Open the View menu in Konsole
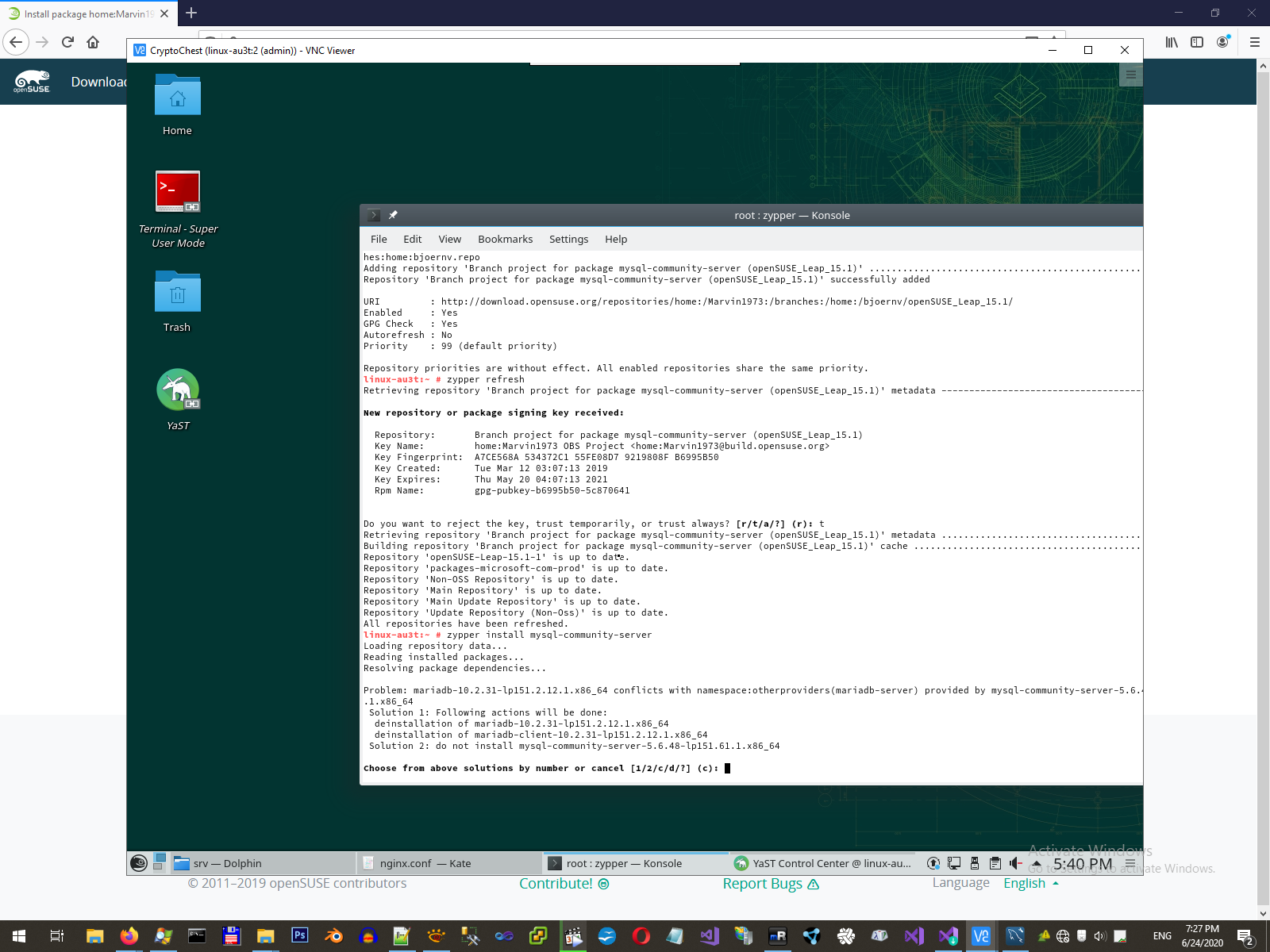This screenshot has height=952, width=1270. [x=450, y=239]
